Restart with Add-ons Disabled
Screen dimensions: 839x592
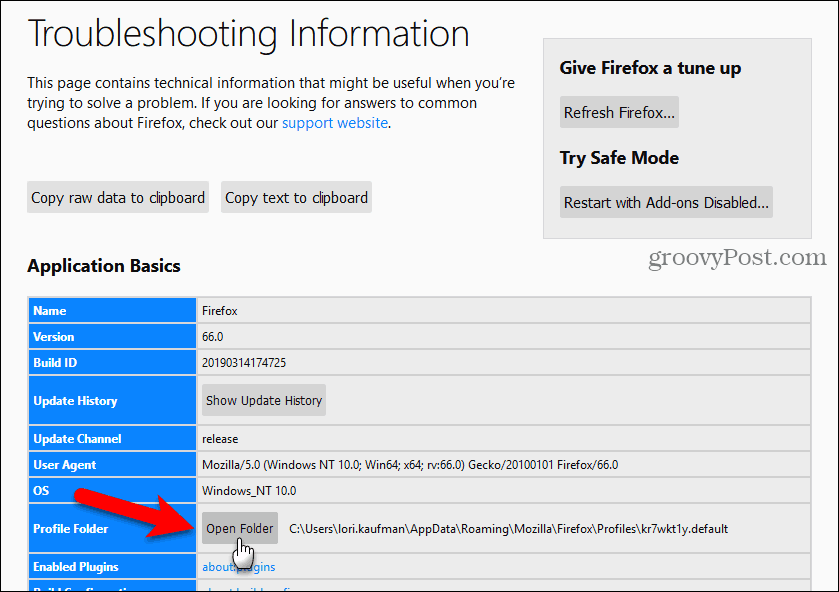(666, 202)
